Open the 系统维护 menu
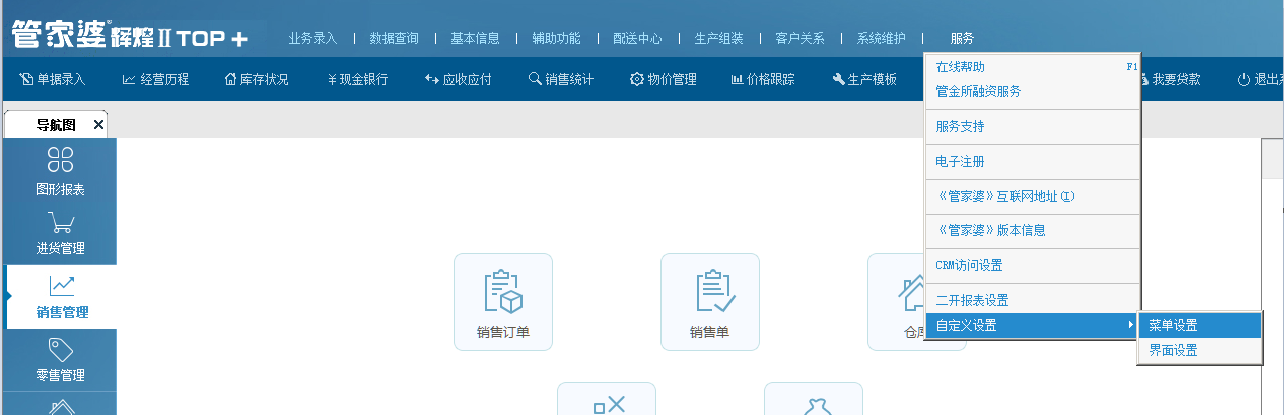1284x415 pixels. coord(881,39)
